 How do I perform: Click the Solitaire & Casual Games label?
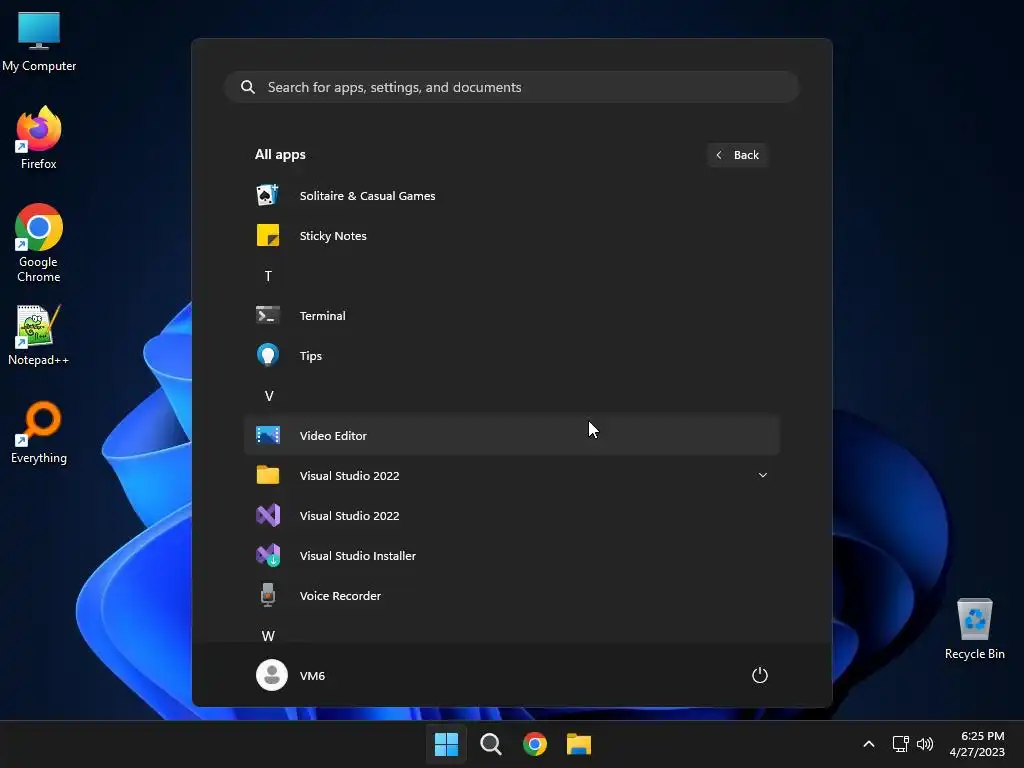pos(367,196)
